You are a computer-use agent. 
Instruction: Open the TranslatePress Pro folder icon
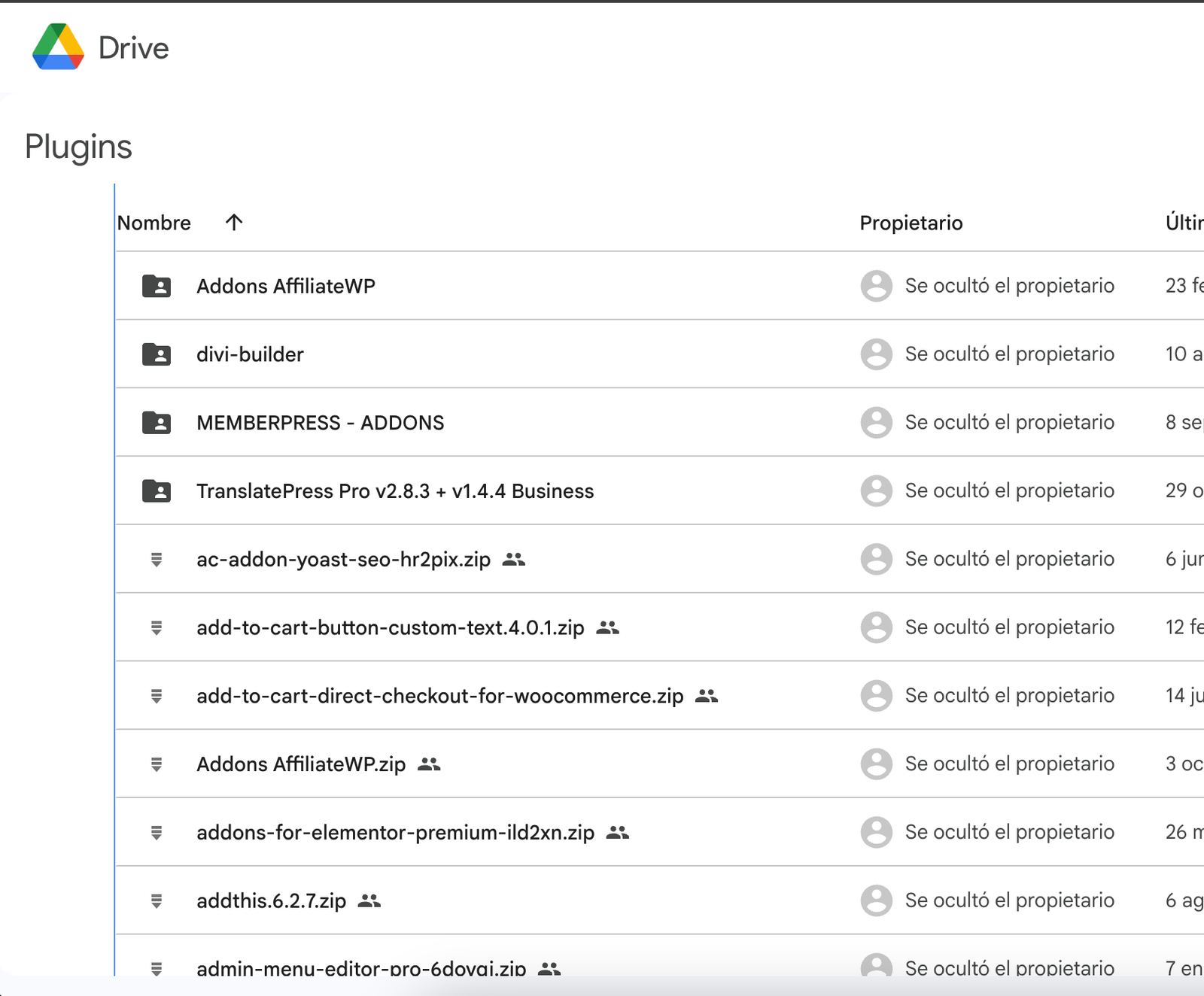pyautogui.click(x=157, y=491)
